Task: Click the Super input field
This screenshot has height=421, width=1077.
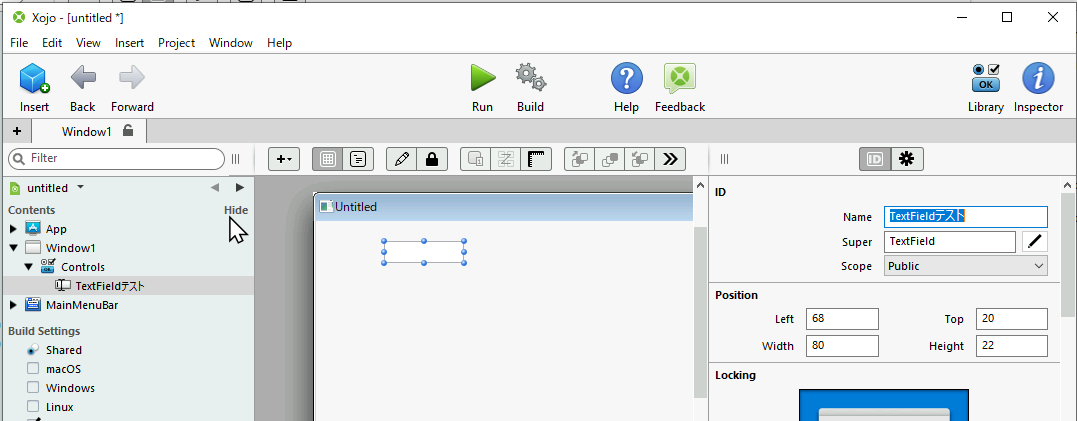Action: click(950, 242)
